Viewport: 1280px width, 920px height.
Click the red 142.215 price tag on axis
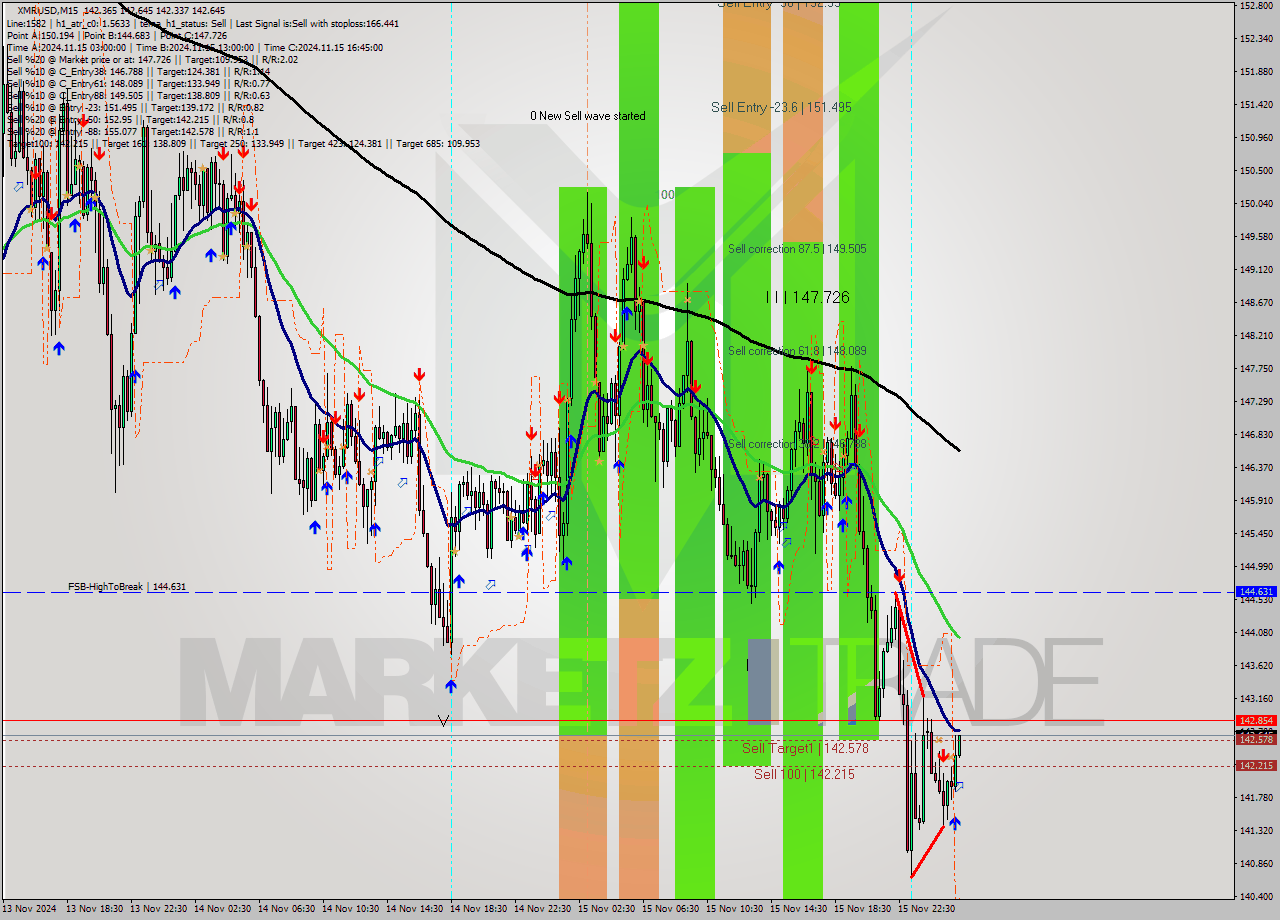1256,766
